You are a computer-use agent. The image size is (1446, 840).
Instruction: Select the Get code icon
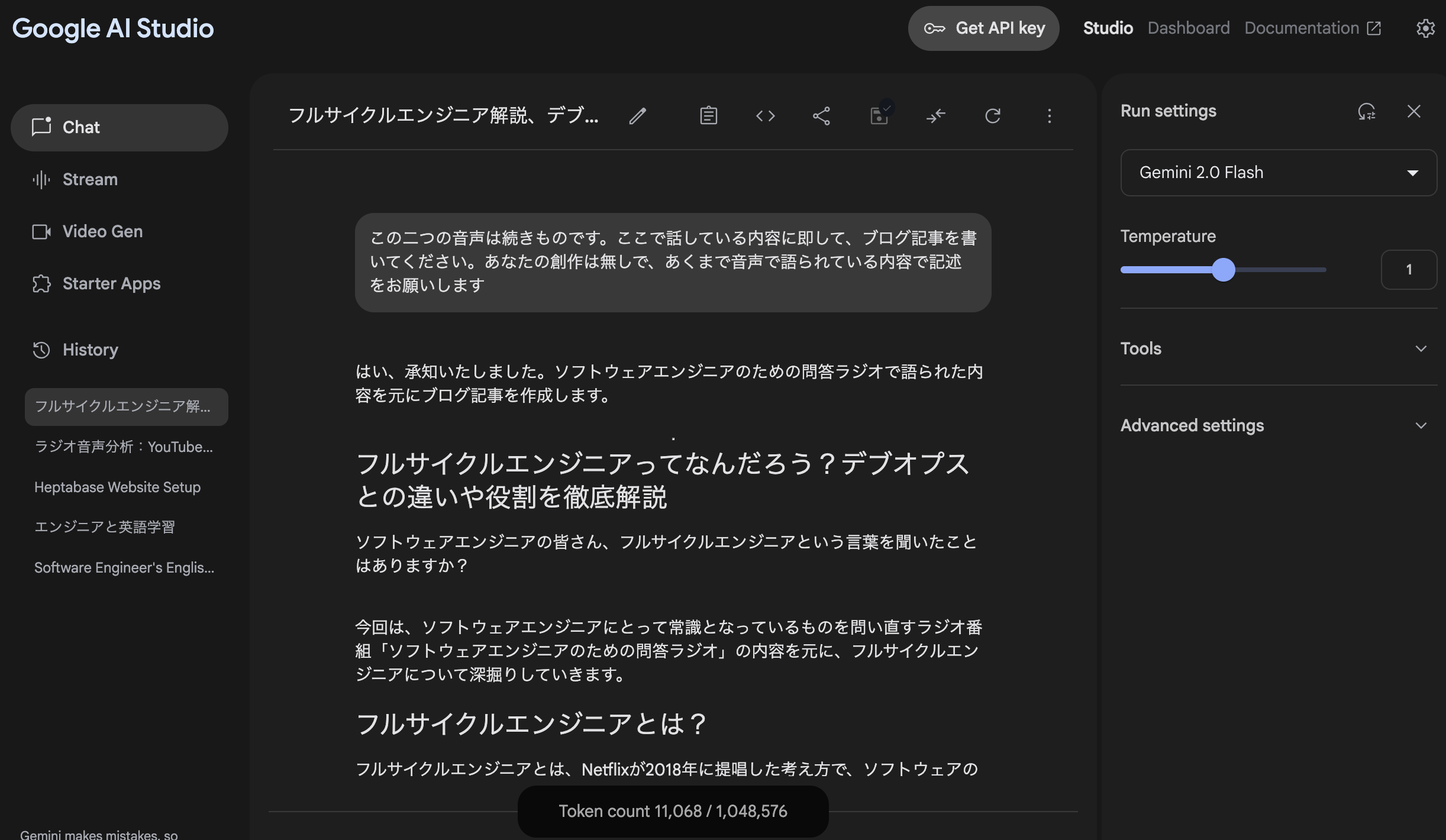(x=766, y=116)
